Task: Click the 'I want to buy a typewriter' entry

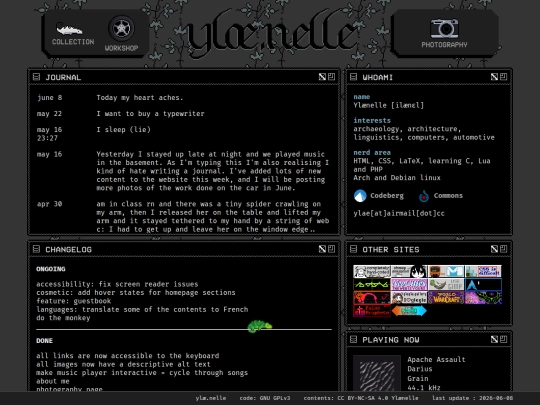Action: pyautogui.click(x=150, y=114)
